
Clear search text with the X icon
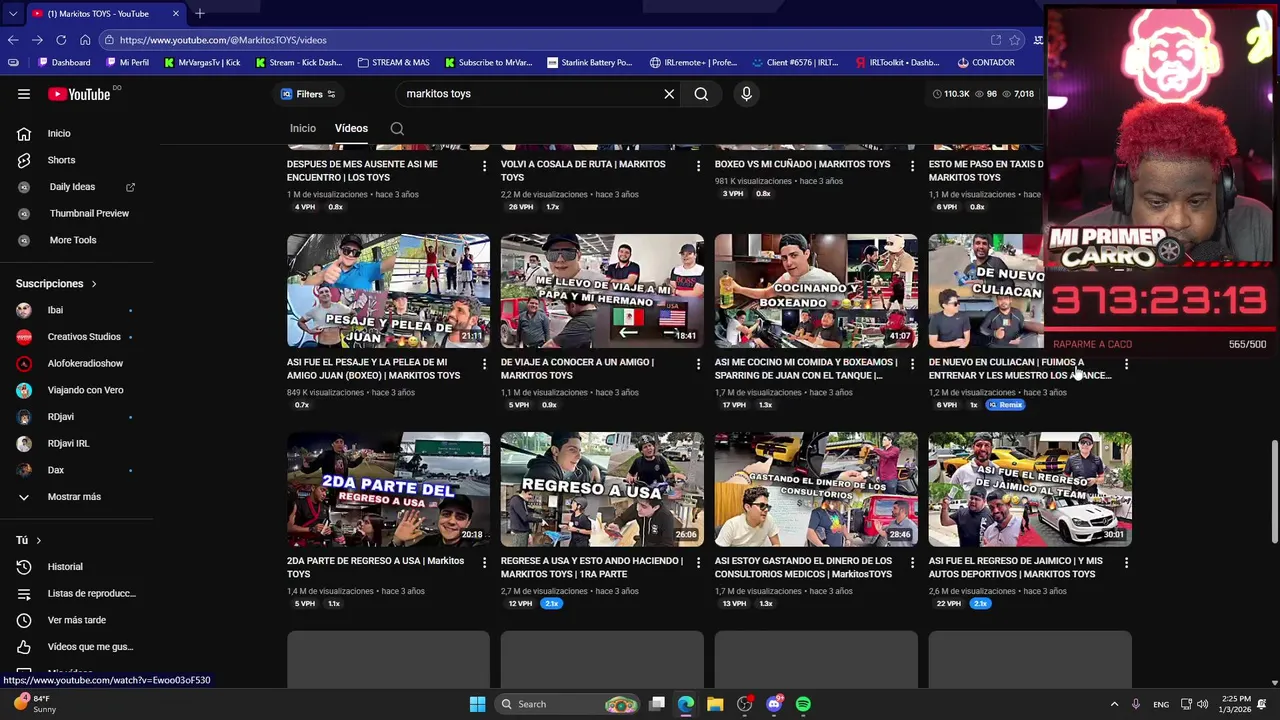click(x=669, y=94)
